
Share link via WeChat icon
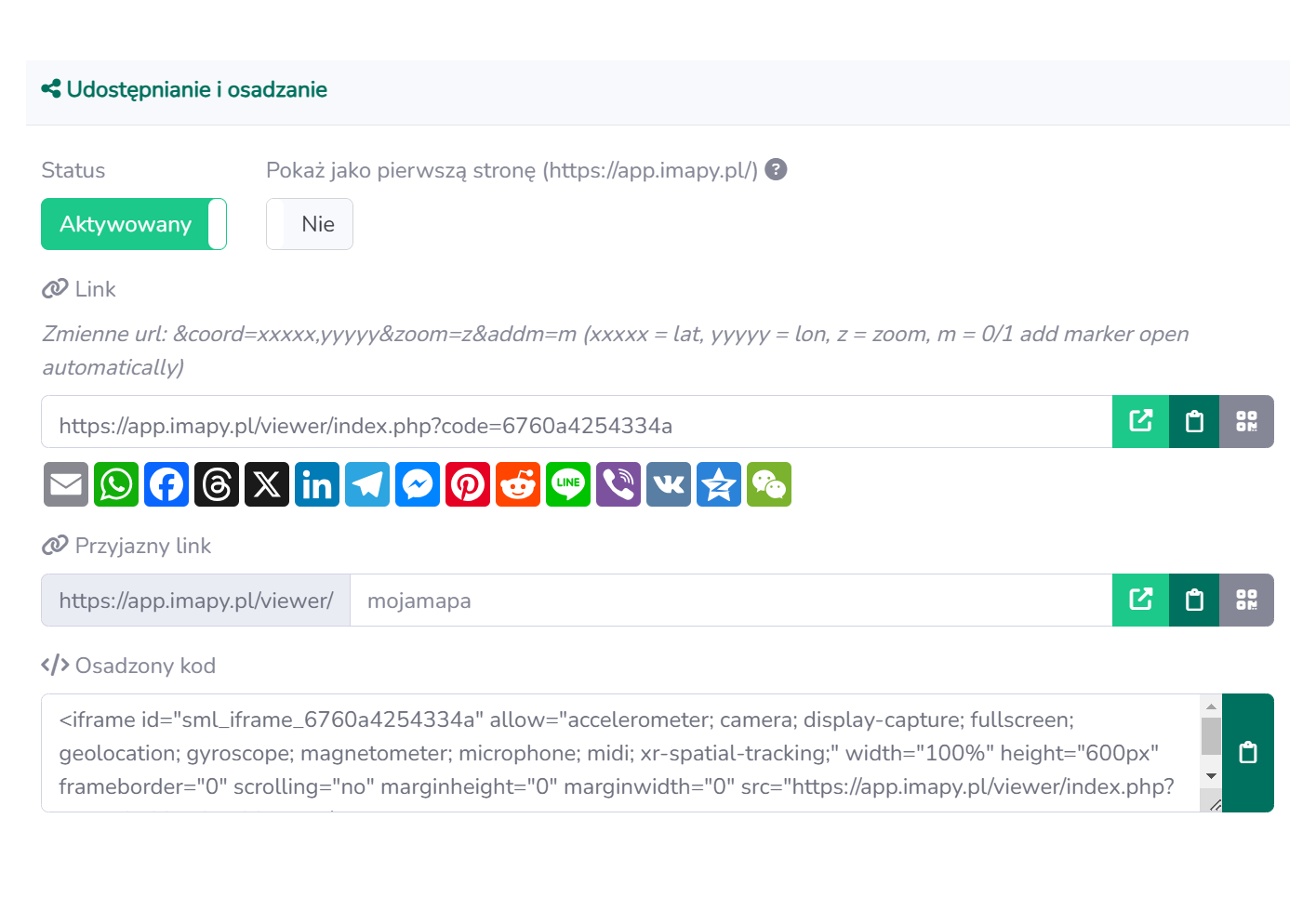click(x=769, y=484)
